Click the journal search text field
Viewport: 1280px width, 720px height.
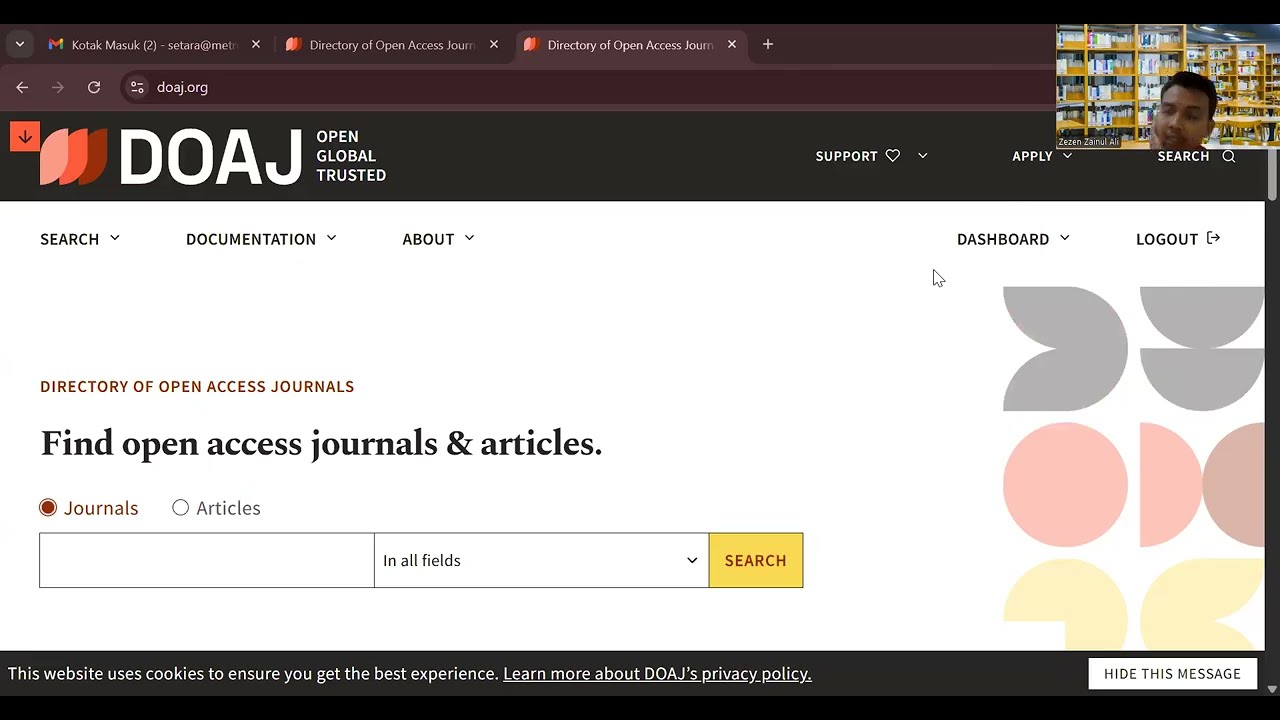(207, 560)
